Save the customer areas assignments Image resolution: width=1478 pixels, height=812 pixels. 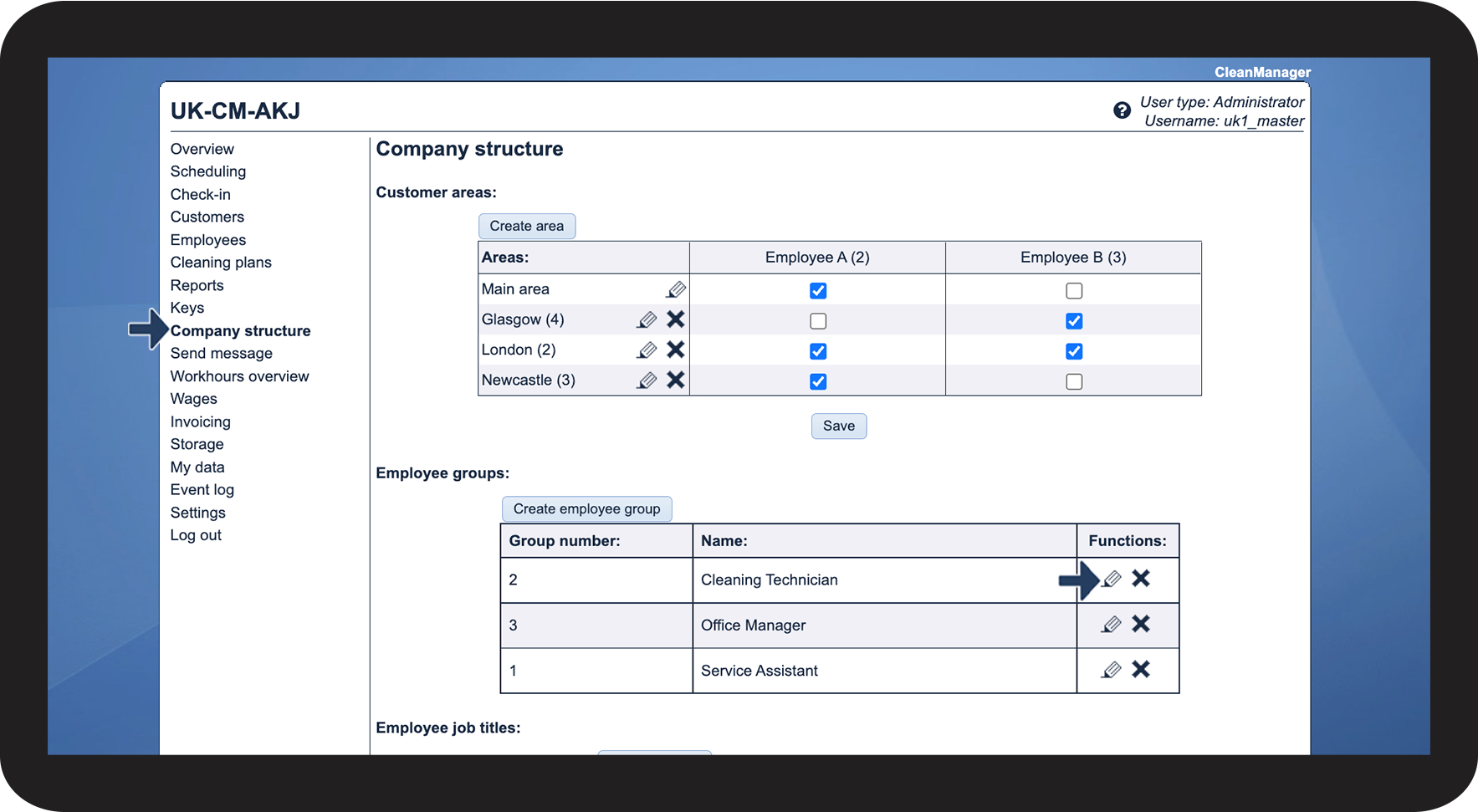click(x=838, y=426)
